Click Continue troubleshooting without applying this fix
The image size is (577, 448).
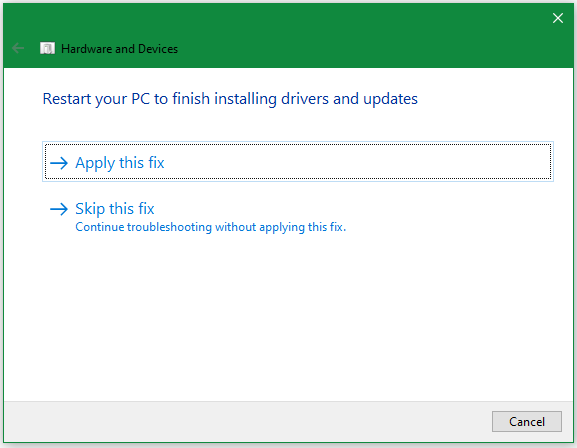(210, 227)
